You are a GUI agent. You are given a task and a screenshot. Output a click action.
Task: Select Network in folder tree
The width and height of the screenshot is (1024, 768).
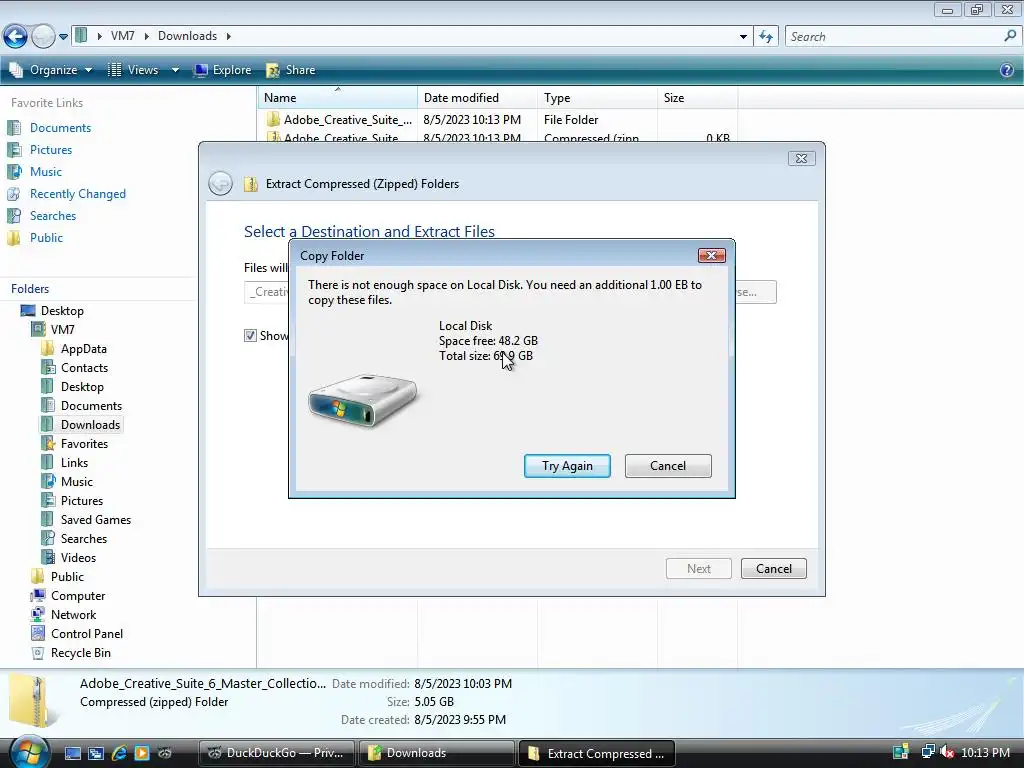tap(73, 615)
